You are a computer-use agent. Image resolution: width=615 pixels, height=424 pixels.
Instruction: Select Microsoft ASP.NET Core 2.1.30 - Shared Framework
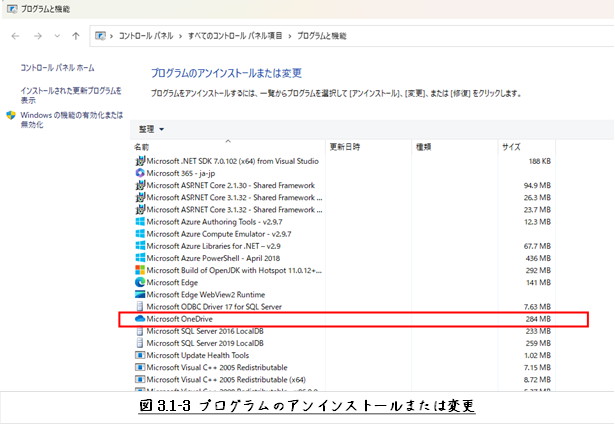click(x=231, y=186)
